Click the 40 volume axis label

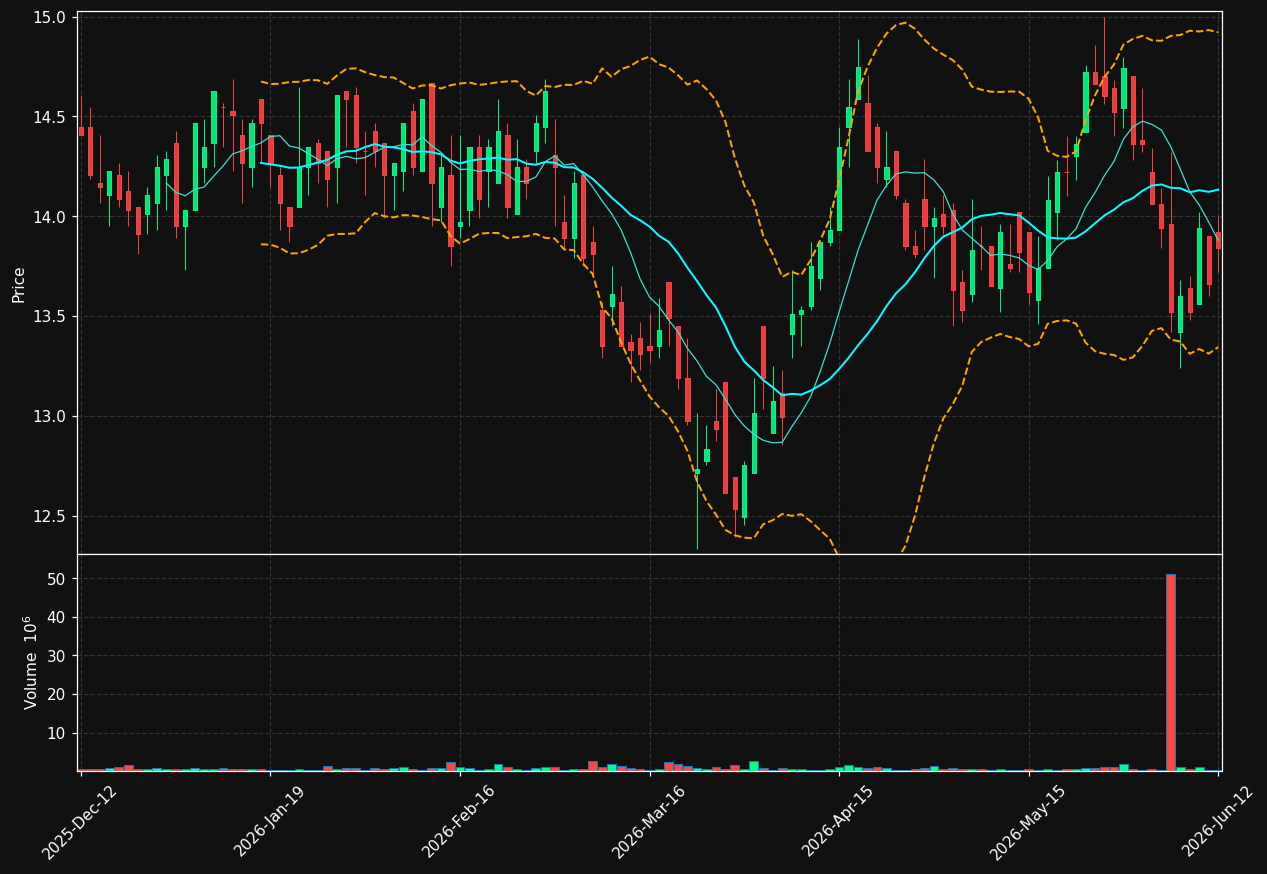pyautogui.click(x=56, y=618)
